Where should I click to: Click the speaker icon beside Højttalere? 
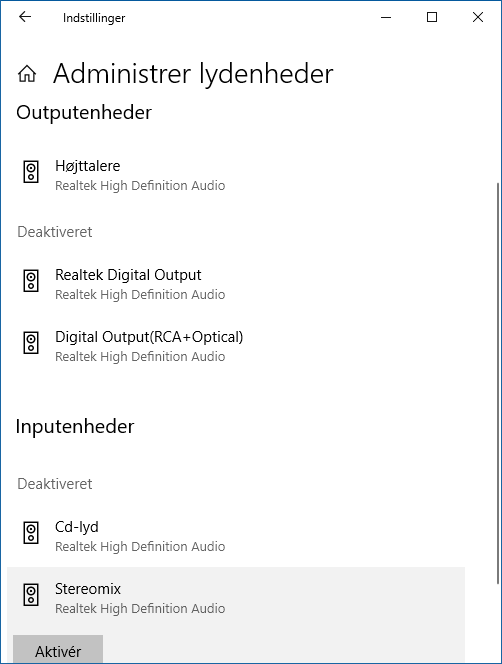pyautogui.click(x=31, y=172)
